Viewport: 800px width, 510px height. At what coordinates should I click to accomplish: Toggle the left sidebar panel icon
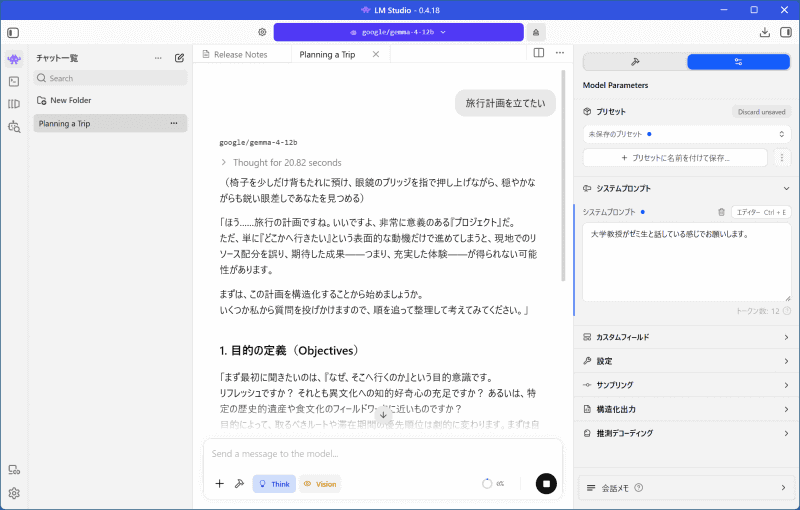[x=13, y=33]
